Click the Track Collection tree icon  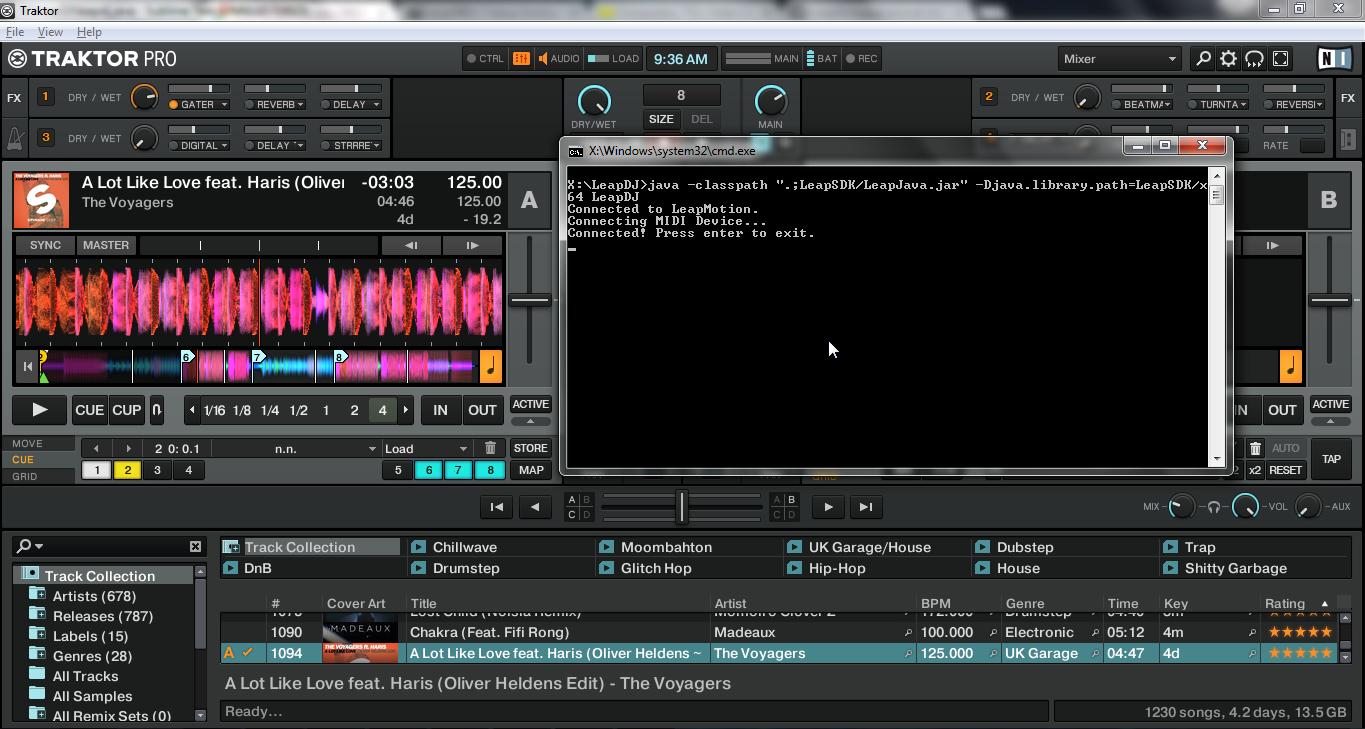tap(30, 575)
